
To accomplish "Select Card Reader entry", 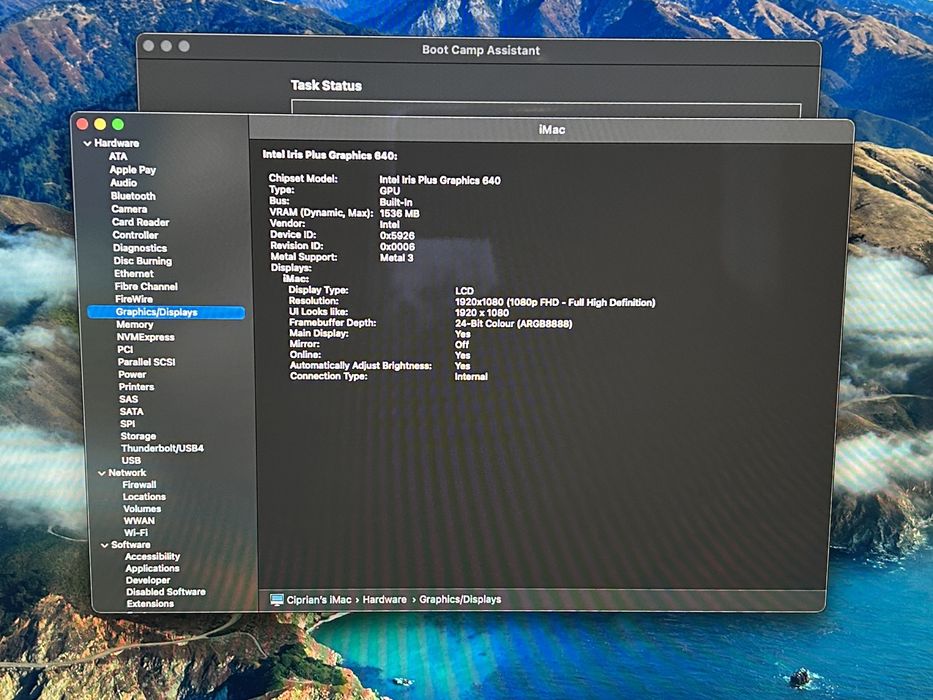I will [x=140, y=222].
